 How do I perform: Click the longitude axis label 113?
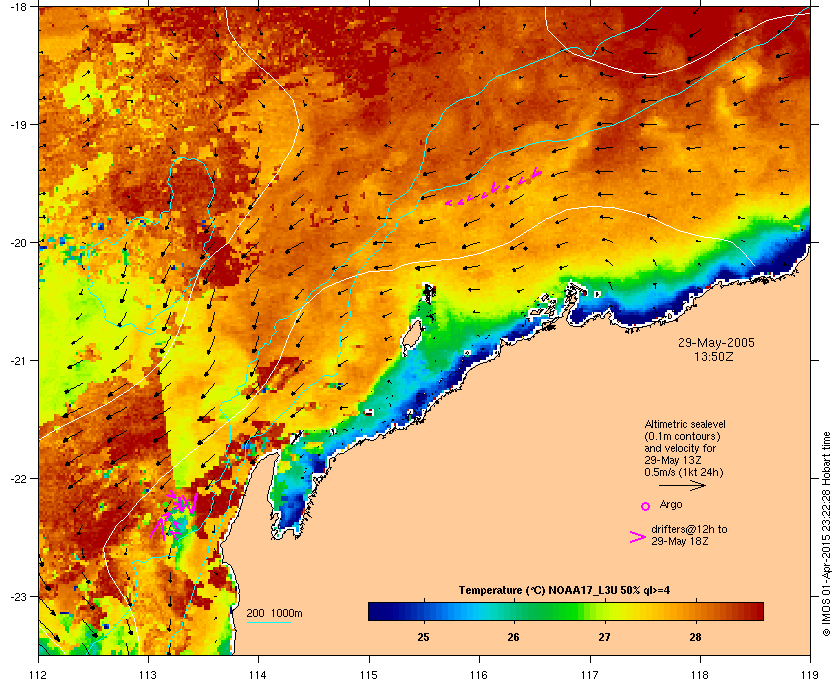[x=148, y=675]
